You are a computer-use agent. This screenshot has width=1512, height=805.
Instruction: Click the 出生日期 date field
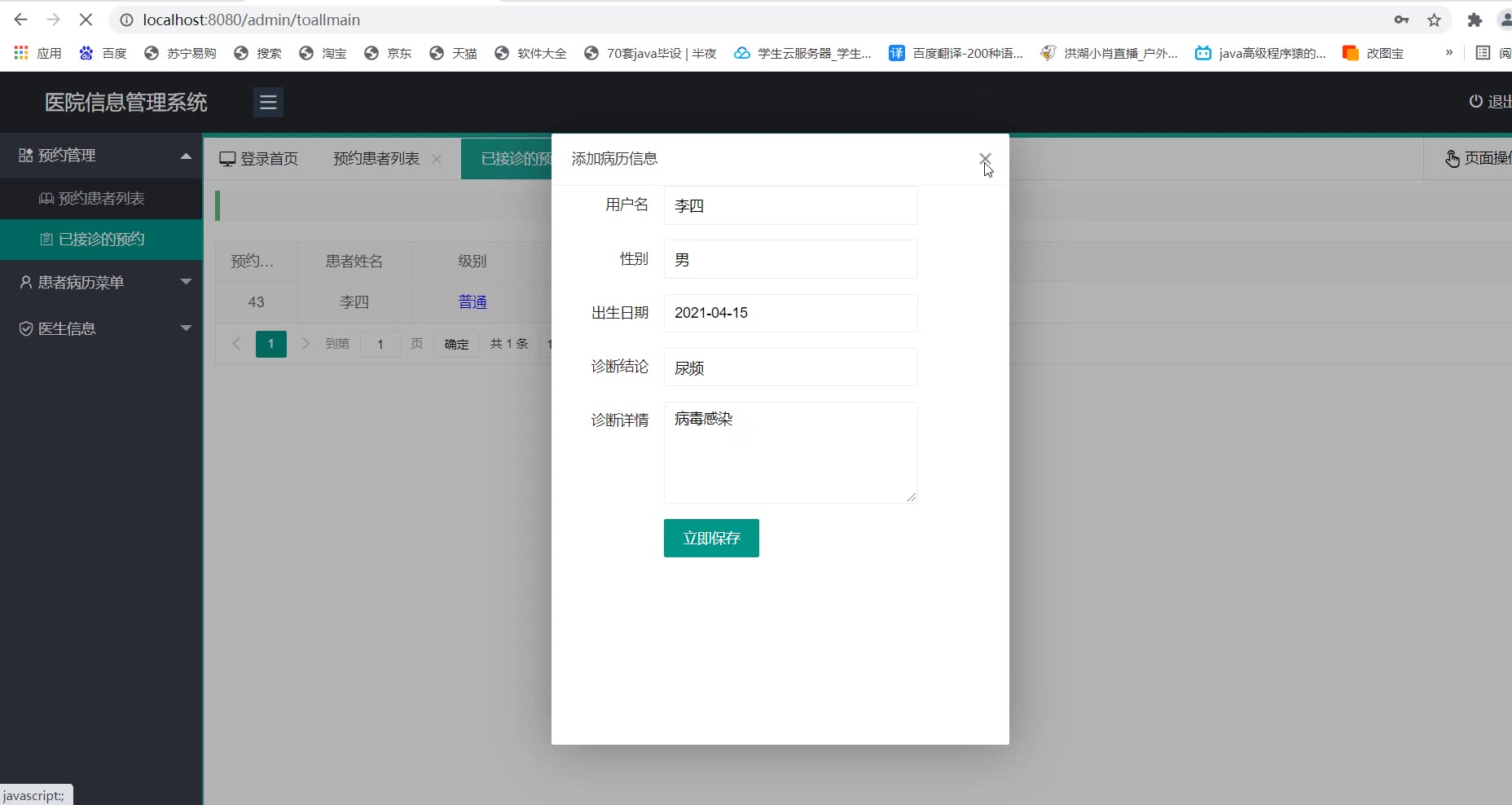pyautogui.click(x=790, y=313)
